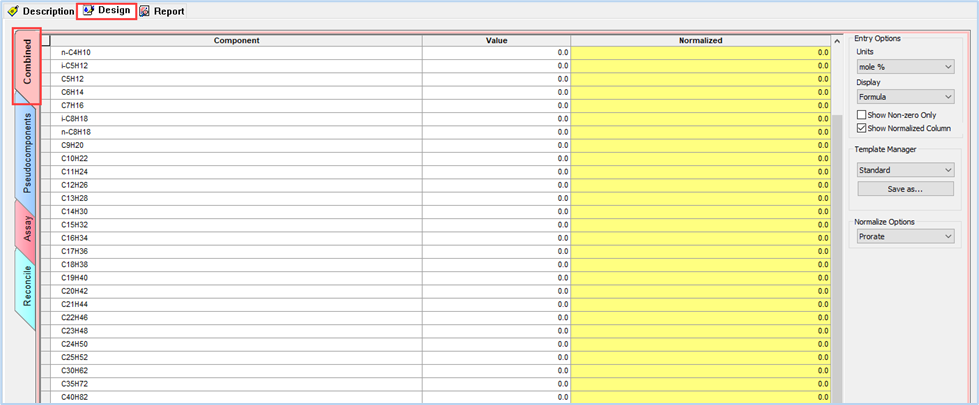The image size is (979, 405).
Task: Click the Description tab icon
Action: 13,11
